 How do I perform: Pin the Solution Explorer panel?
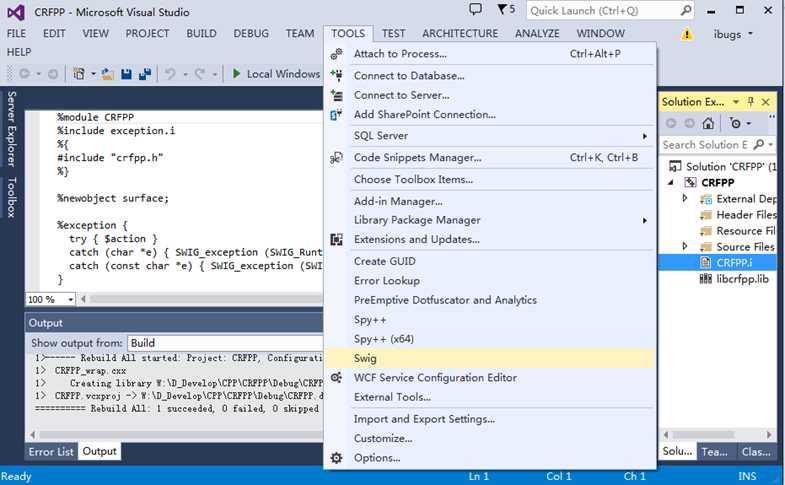[x=750, y=102]
